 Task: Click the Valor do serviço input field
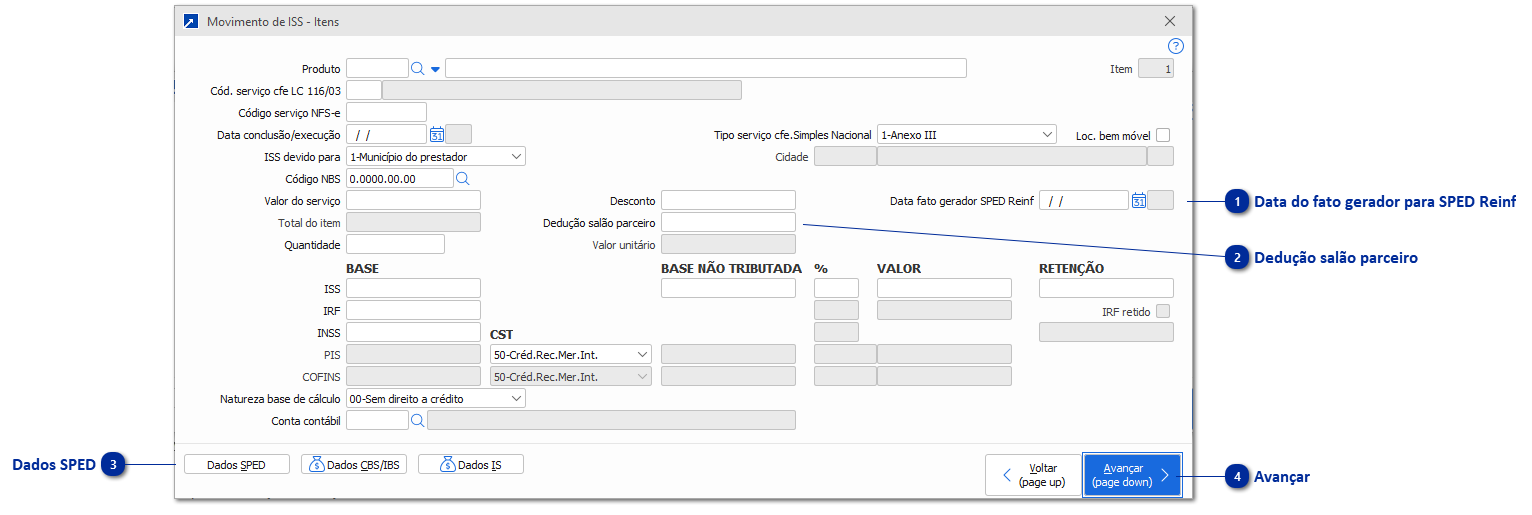[413, 201]
